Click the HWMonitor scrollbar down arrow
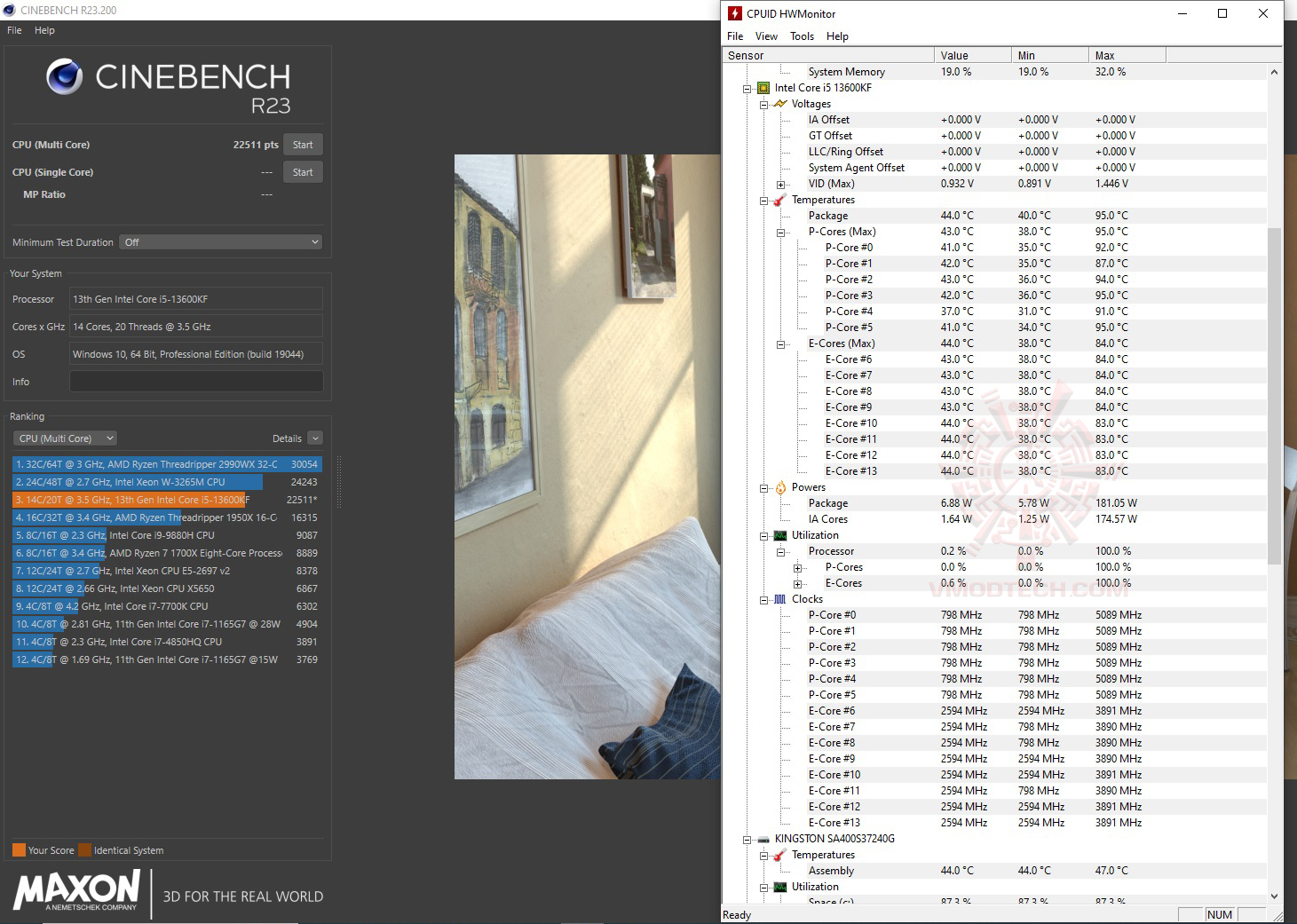The height and width of the screenshot is (924, 1297). (1275, 896)
